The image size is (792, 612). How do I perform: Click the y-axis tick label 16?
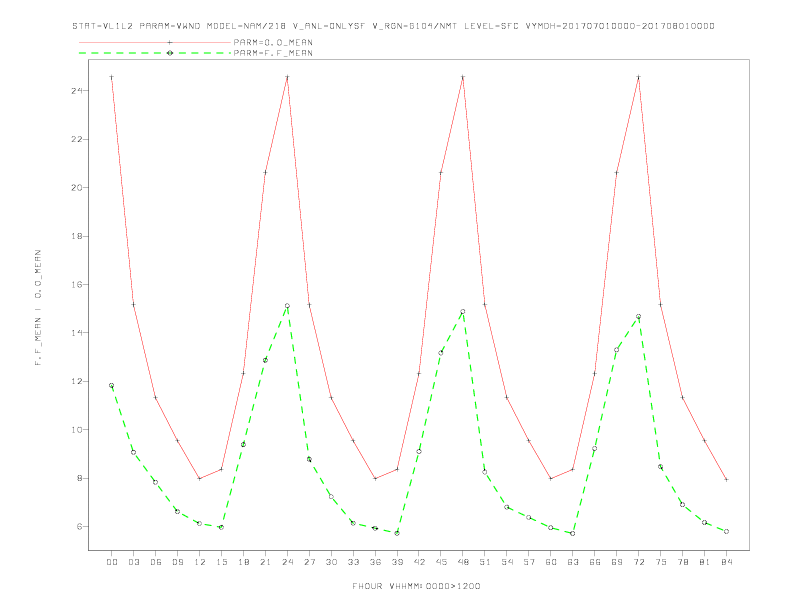[x=77, y=285]
